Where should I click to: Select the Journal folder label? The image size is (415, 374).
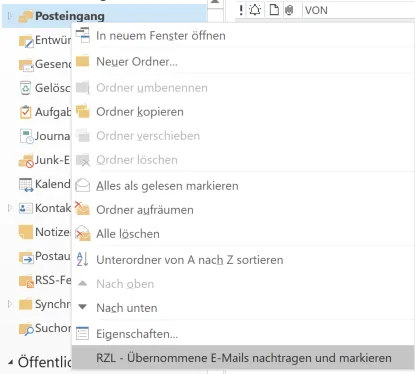[53, 136]
